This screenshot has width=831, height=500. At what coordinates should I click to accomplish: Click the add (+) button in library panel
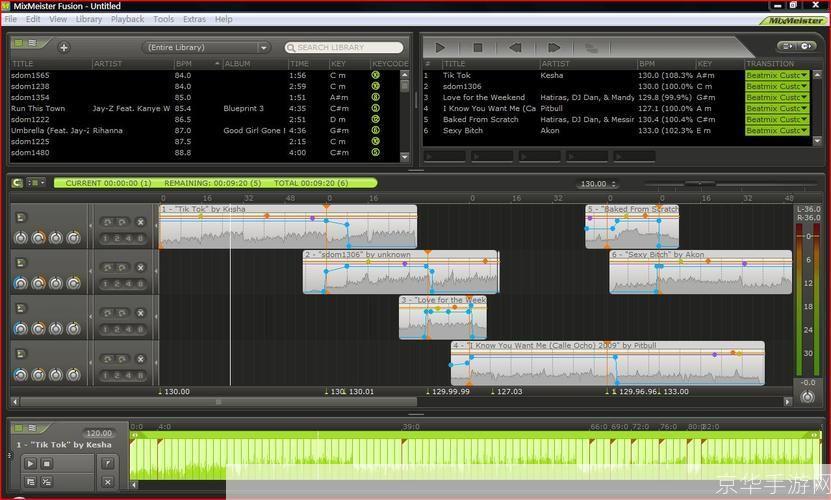64,48
